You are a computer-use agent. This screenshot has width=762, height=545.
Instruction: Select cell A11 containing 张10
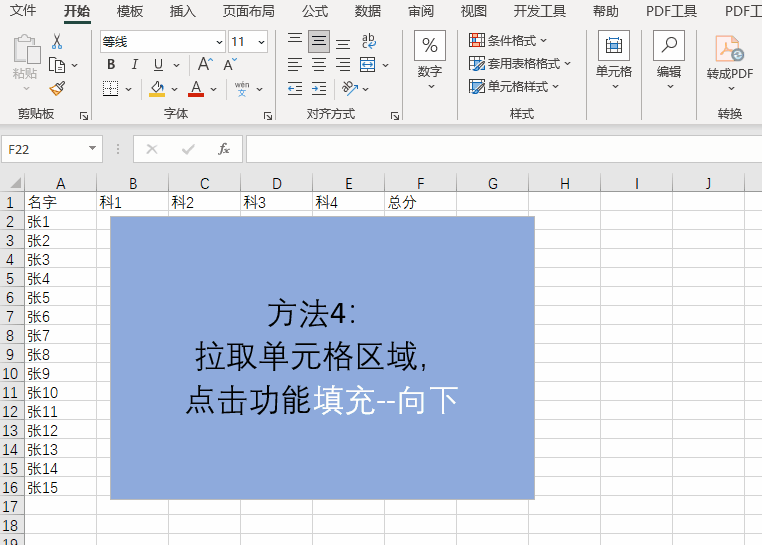click(60, 392)
